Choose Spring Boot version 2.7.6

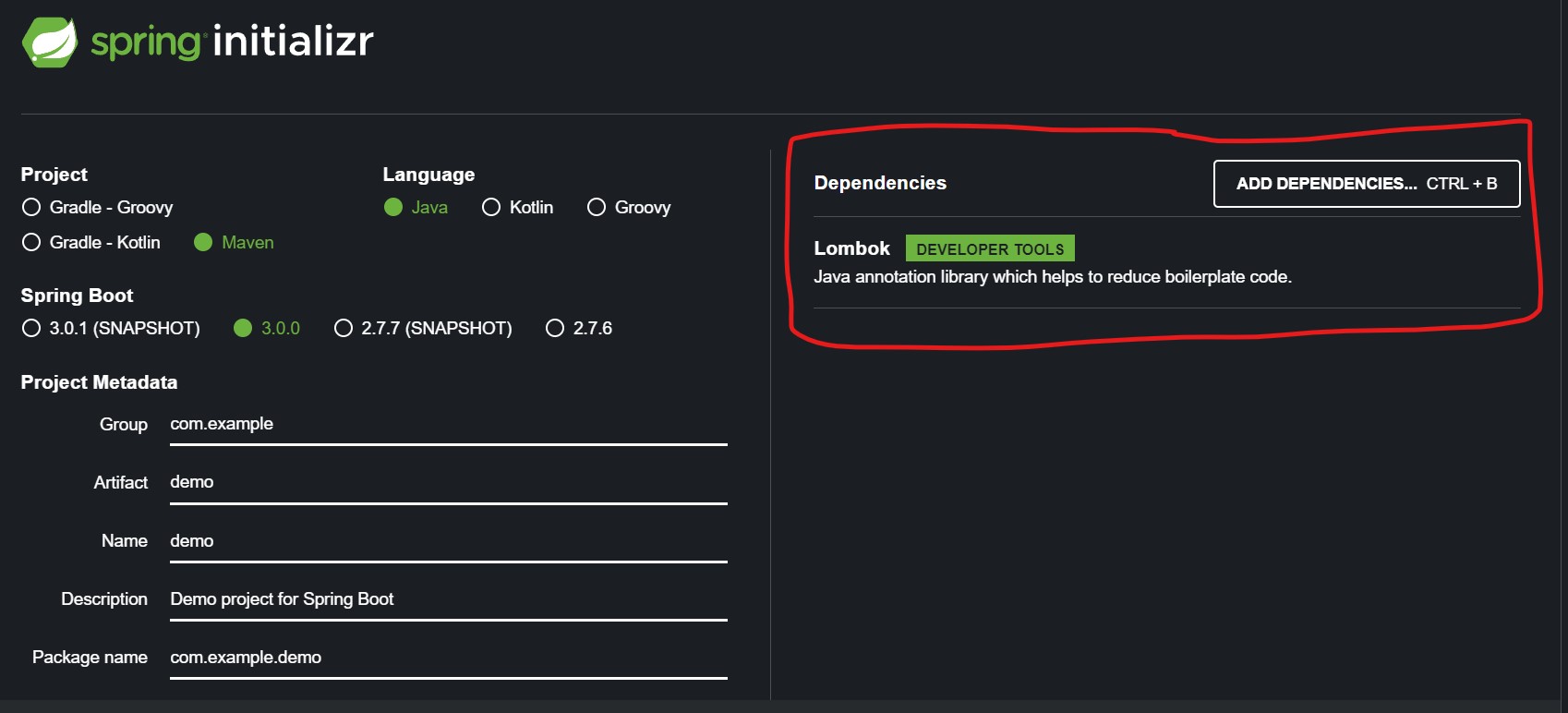[x=579, y=328]
